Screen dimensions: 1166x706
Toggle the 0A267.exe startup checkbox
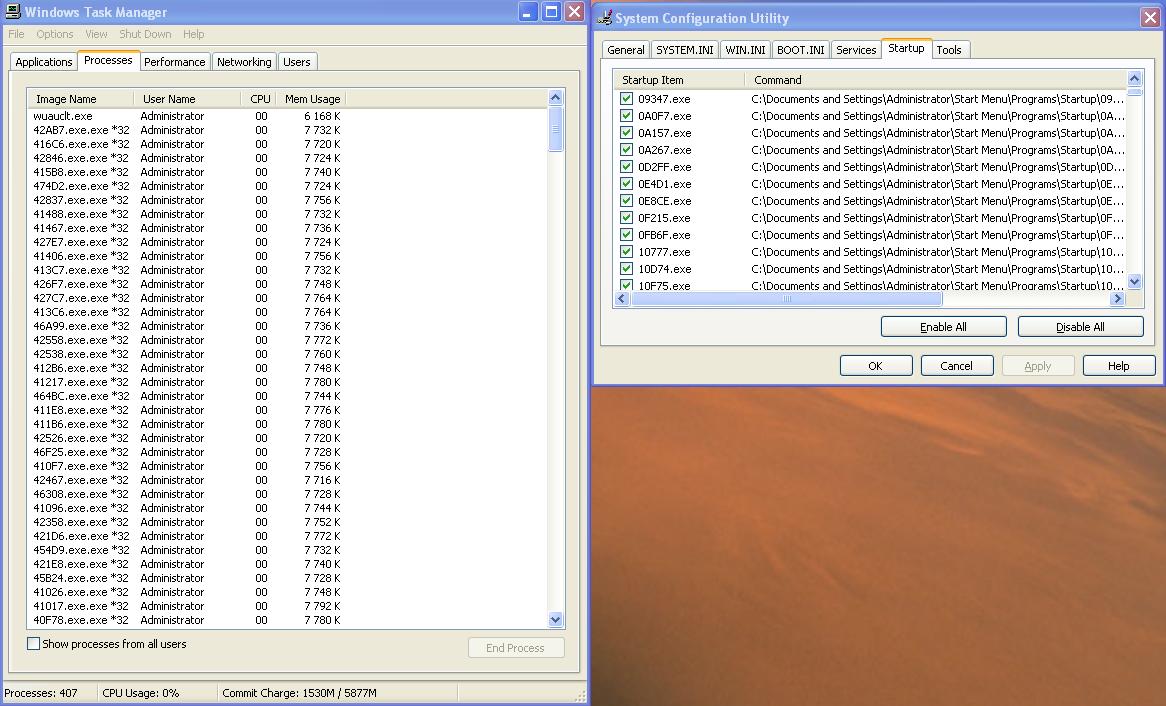pos(626,150)
